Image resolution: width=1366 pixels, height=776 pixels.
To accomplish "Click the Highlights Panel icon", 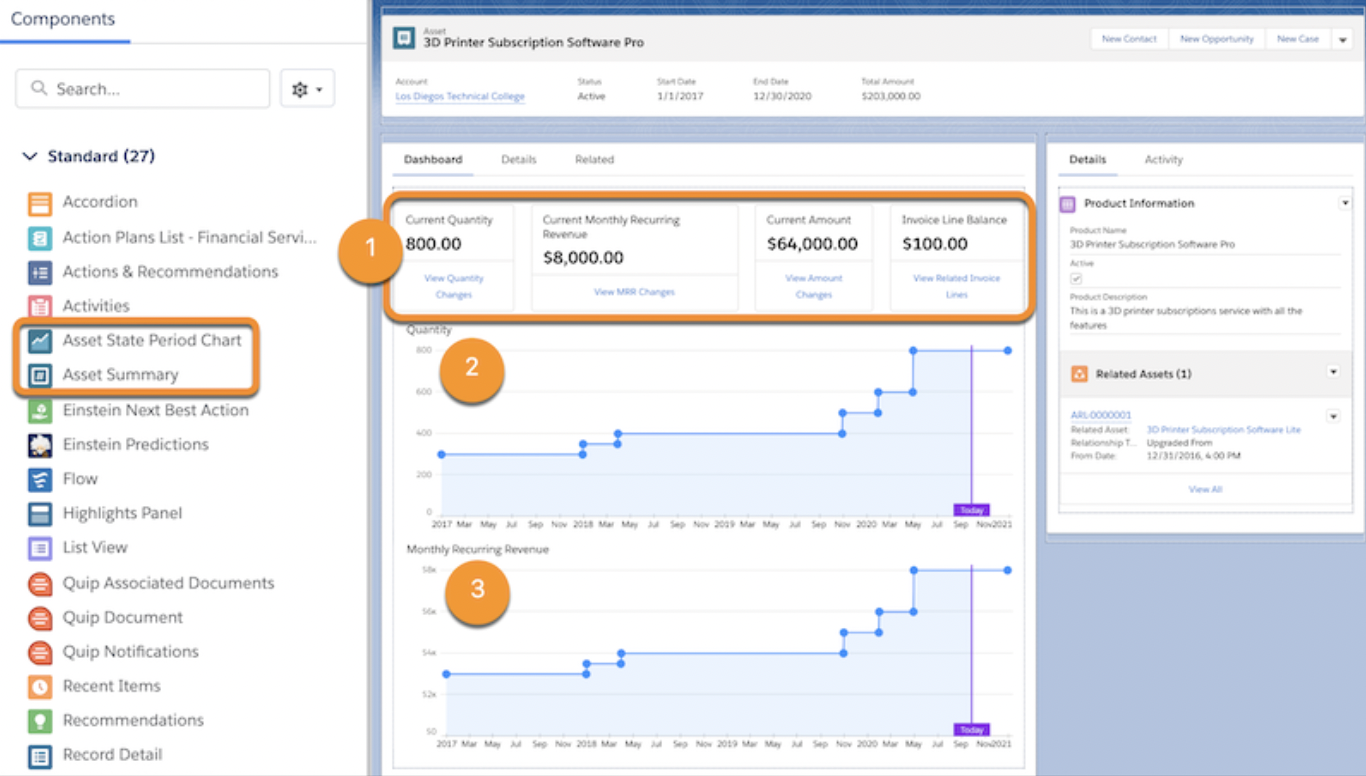I will click(x=40, y=514).
